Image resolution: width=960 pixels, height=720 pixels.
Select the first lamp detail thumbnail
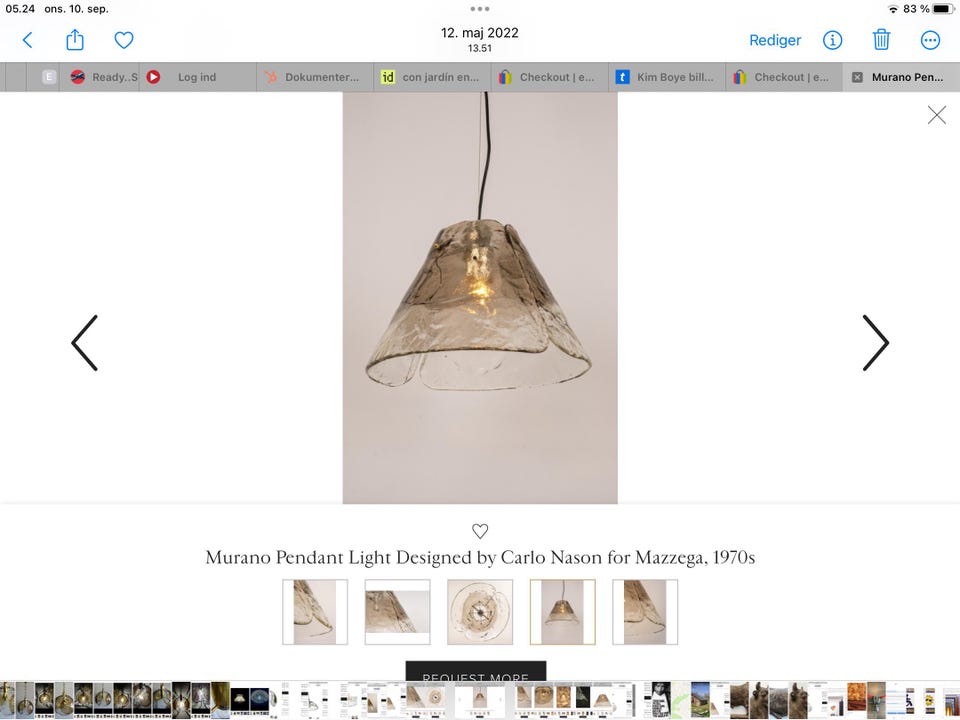(315, 612)
